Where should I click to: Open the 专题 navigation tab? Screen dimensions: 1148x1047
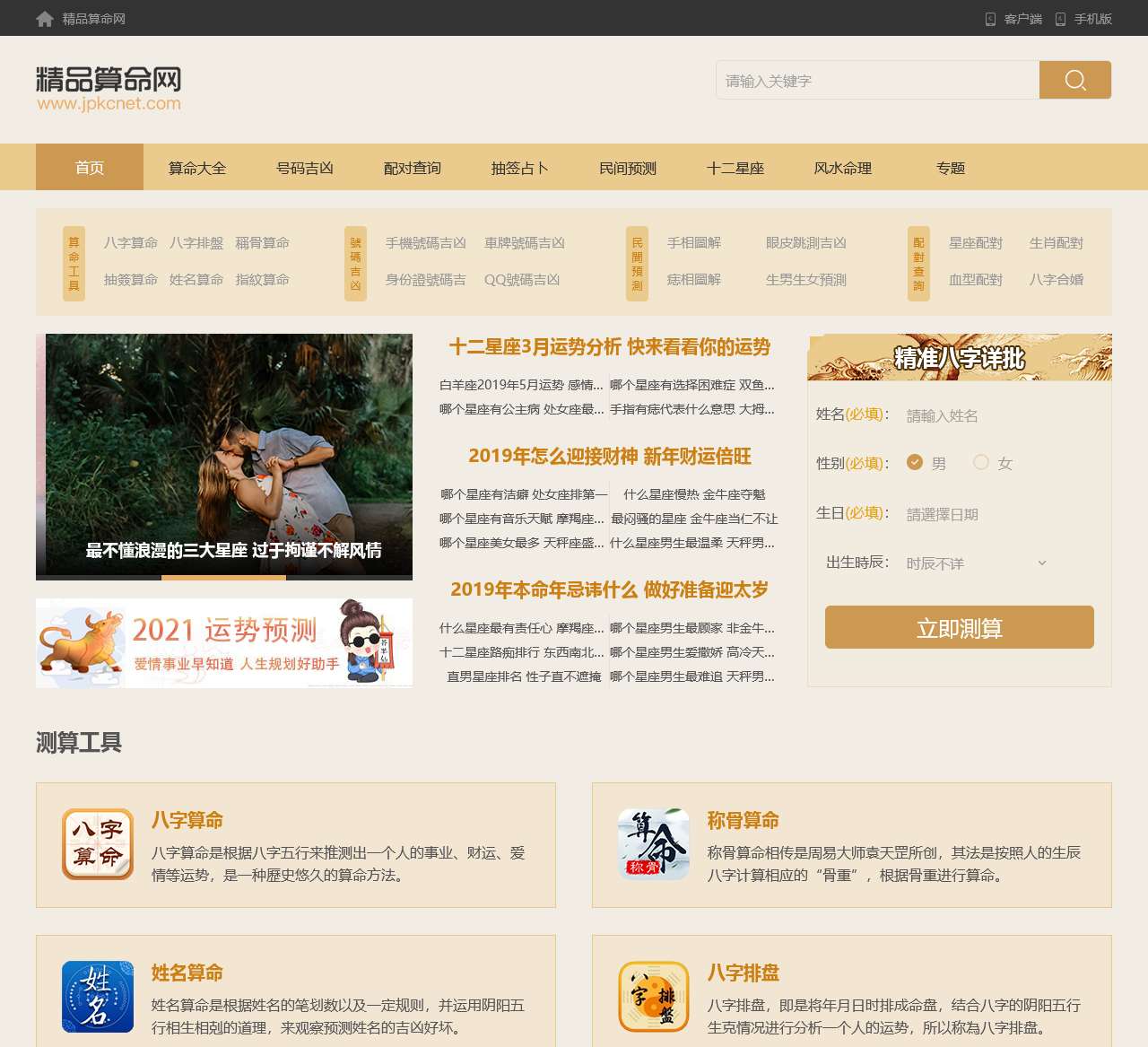tap(951, 167)
